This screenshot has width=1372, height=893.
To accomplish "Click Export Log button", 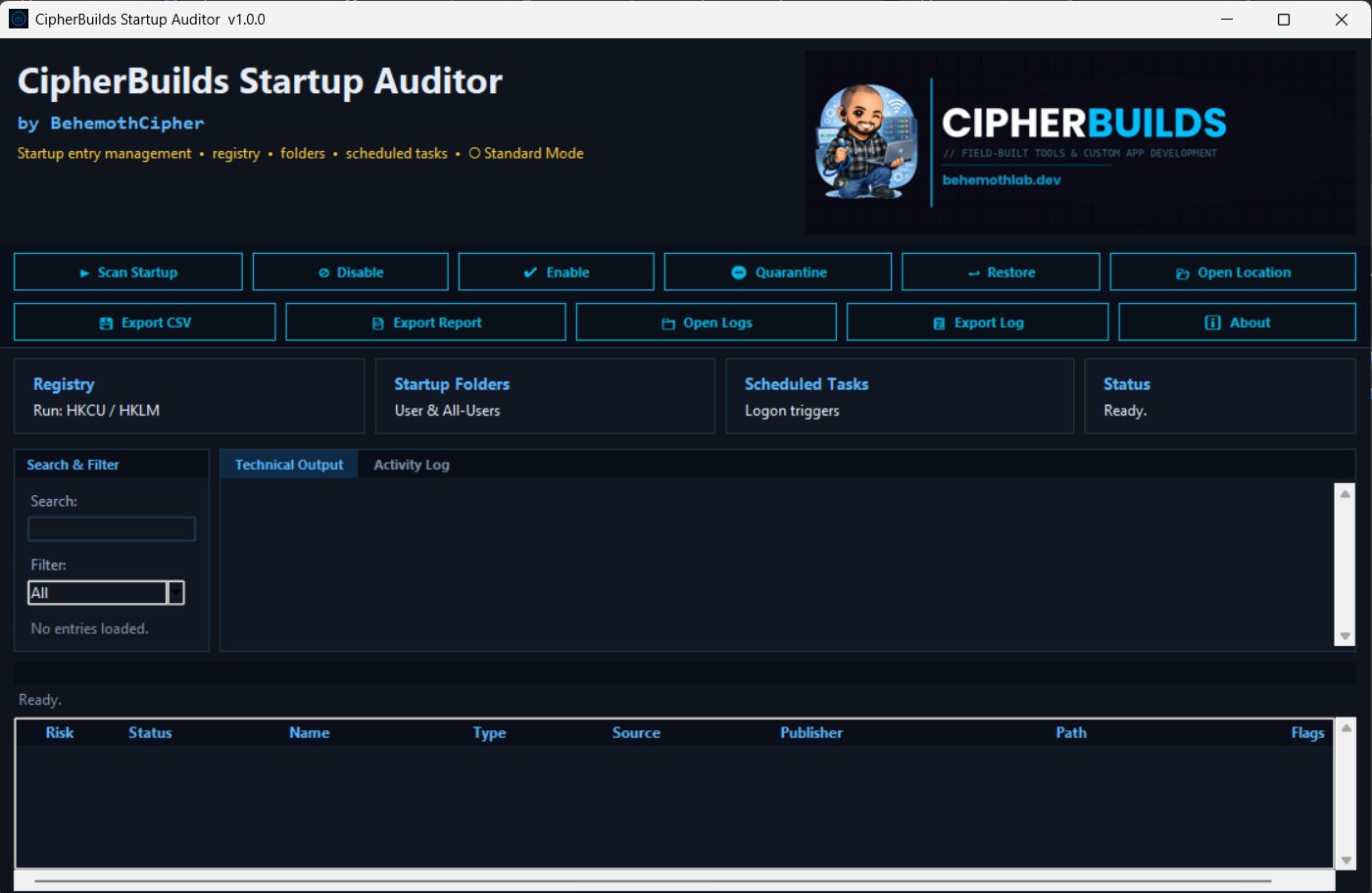I will [977, 322].
